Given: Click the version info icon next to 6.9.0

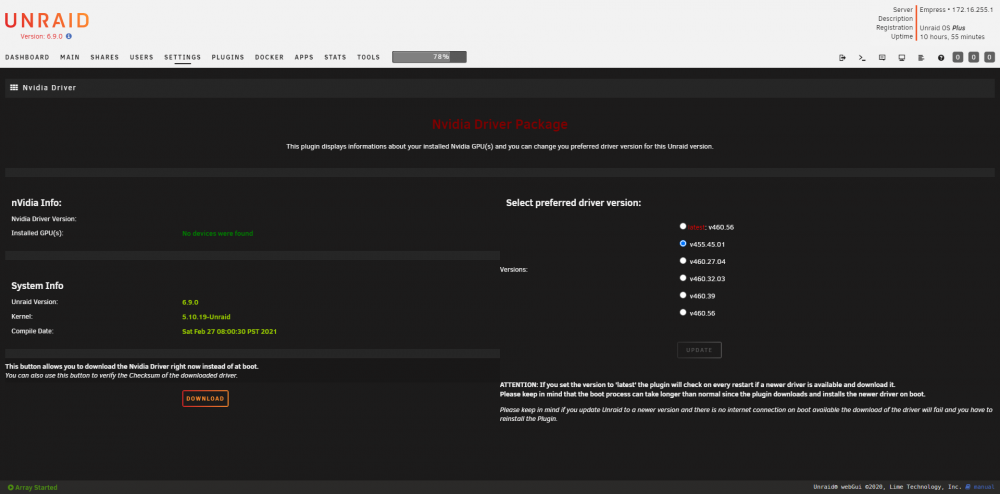Looking at the screenshot, I should [69, 37].
